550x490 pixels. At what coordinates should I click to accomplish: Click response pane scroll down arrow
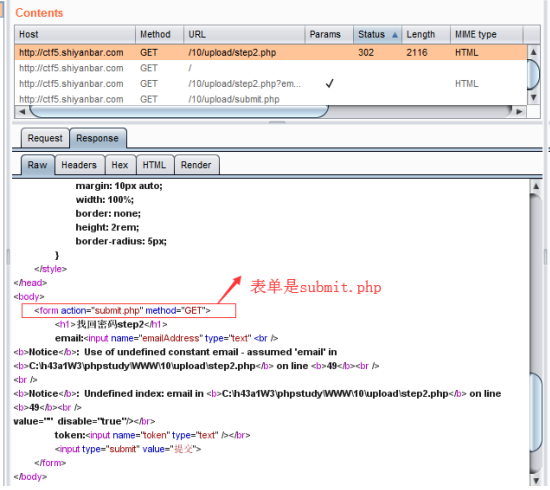coord(536,480)
